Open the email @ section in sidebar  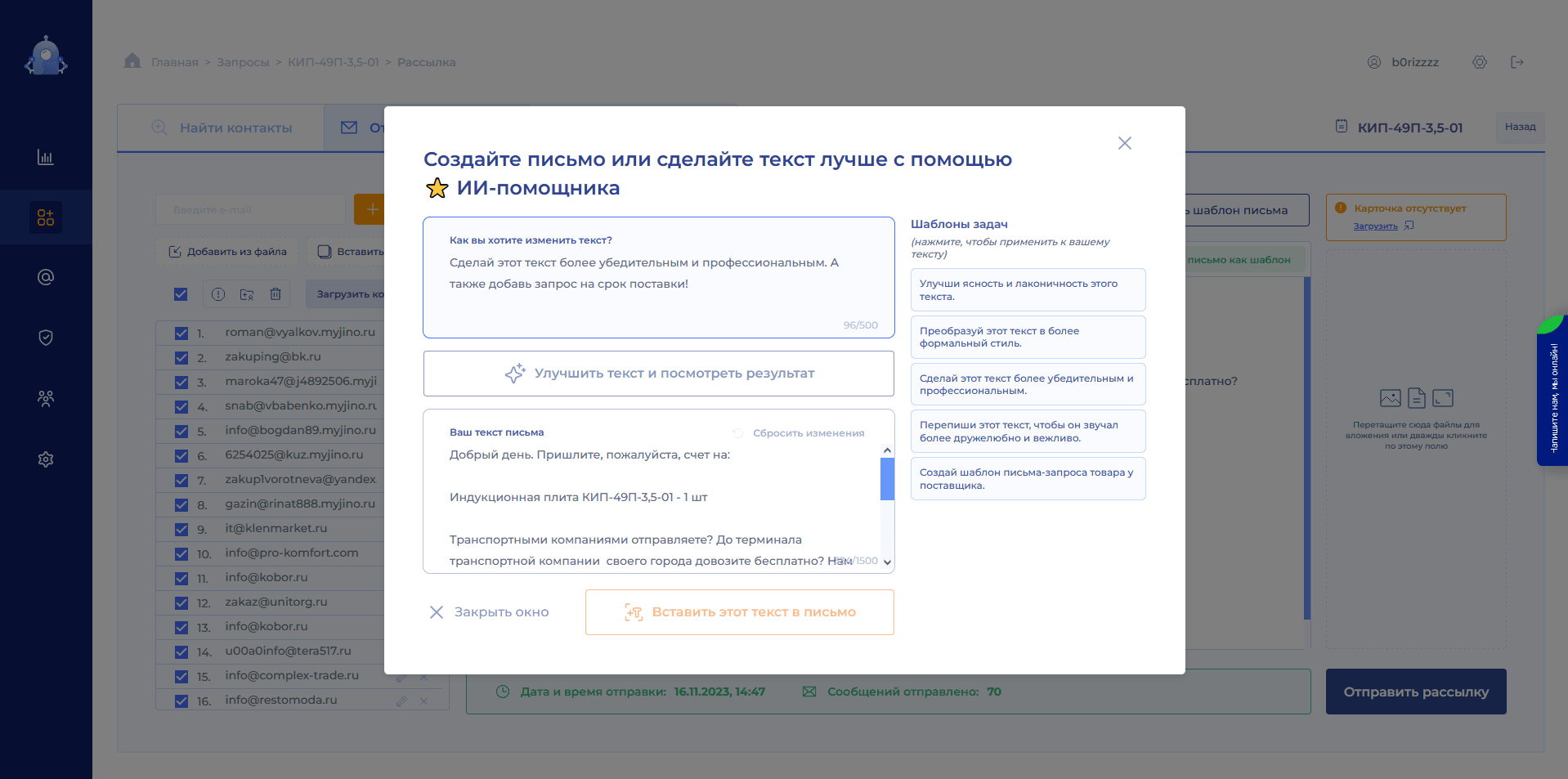pyautogui.click(x=46, y=277)
